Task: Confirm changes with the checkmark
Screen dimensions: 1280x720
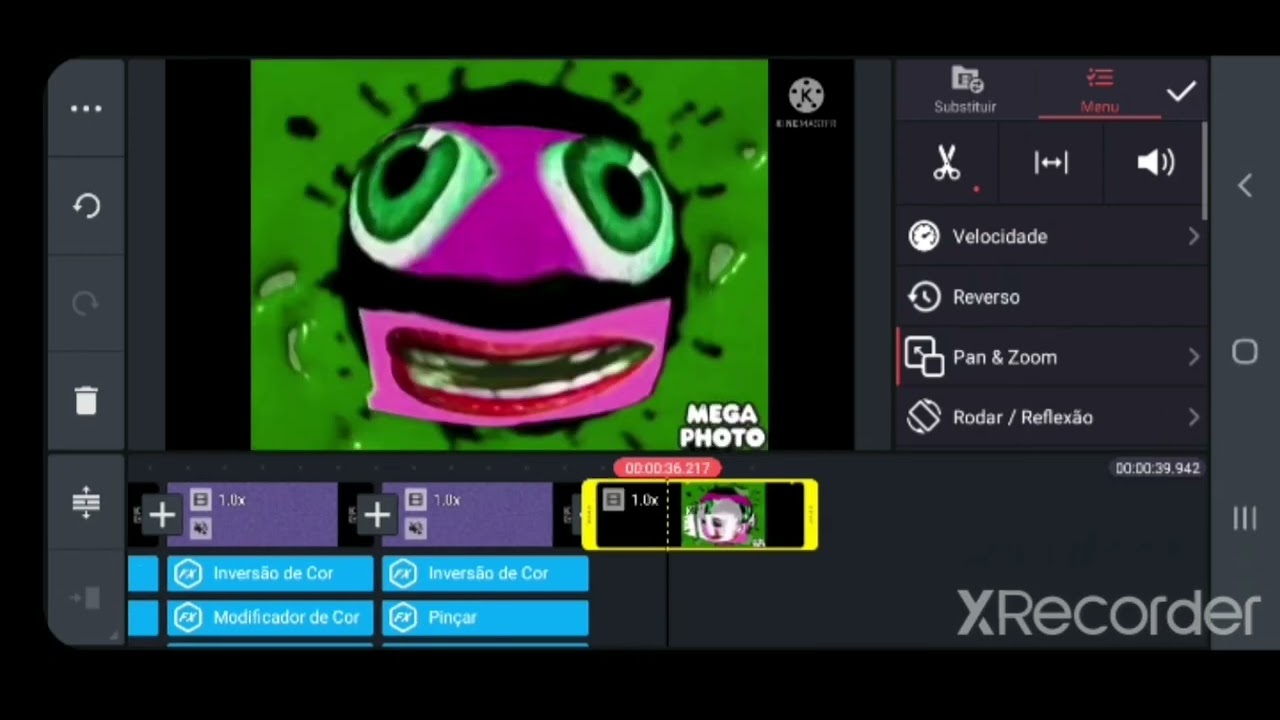Action: pyautogui.click(x=1181, y=92)
